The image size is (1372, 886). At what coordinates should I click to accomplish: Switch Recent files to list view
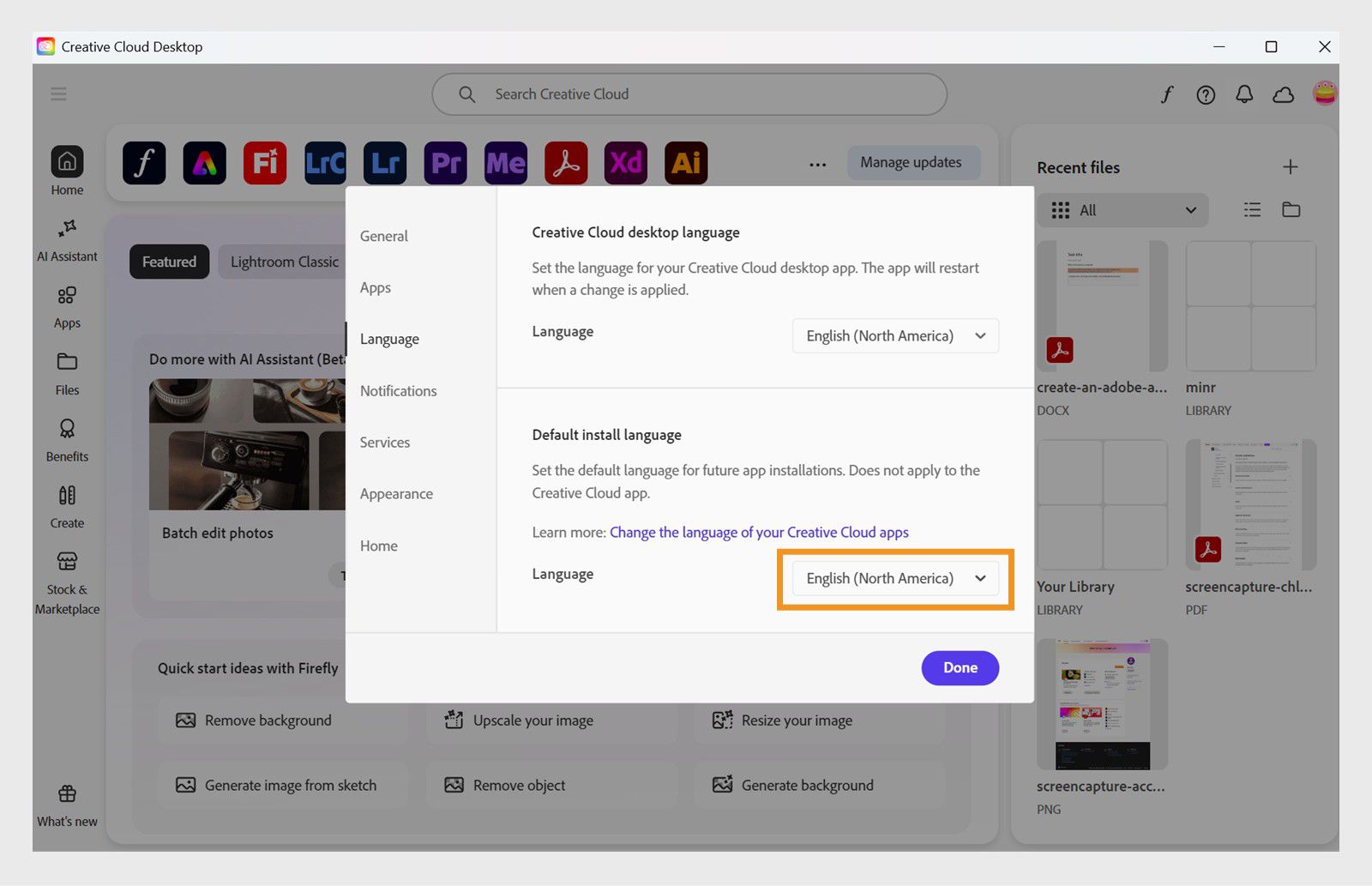pyautogui.click(x=1253, y=210)
